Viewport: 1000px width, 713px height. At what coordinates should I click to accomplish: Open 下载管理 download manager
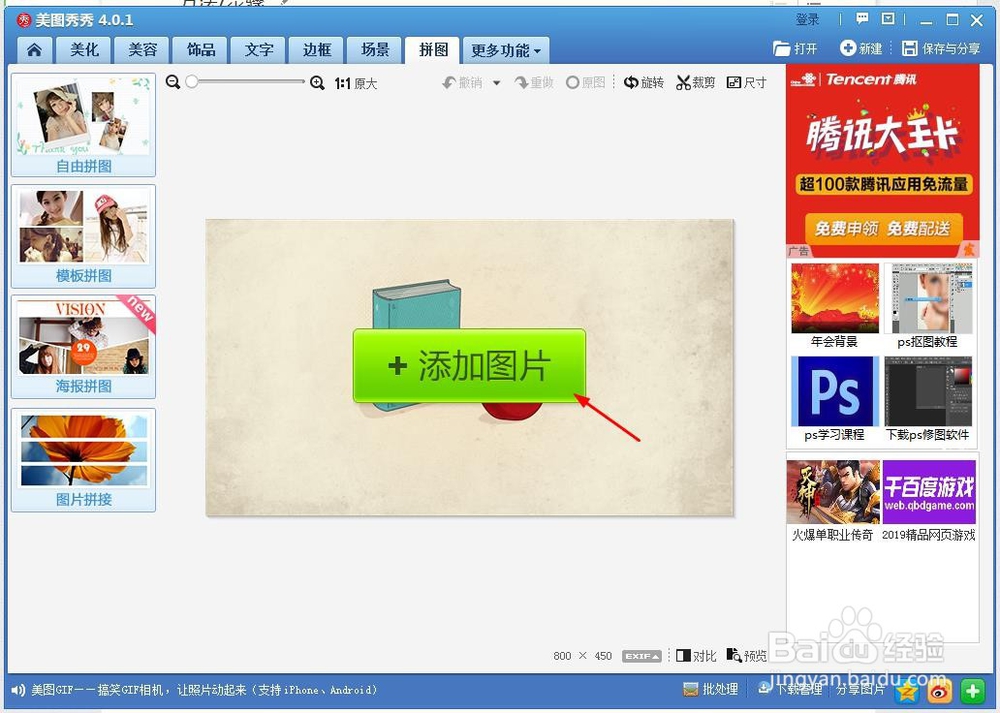click(x=789, y=689)
